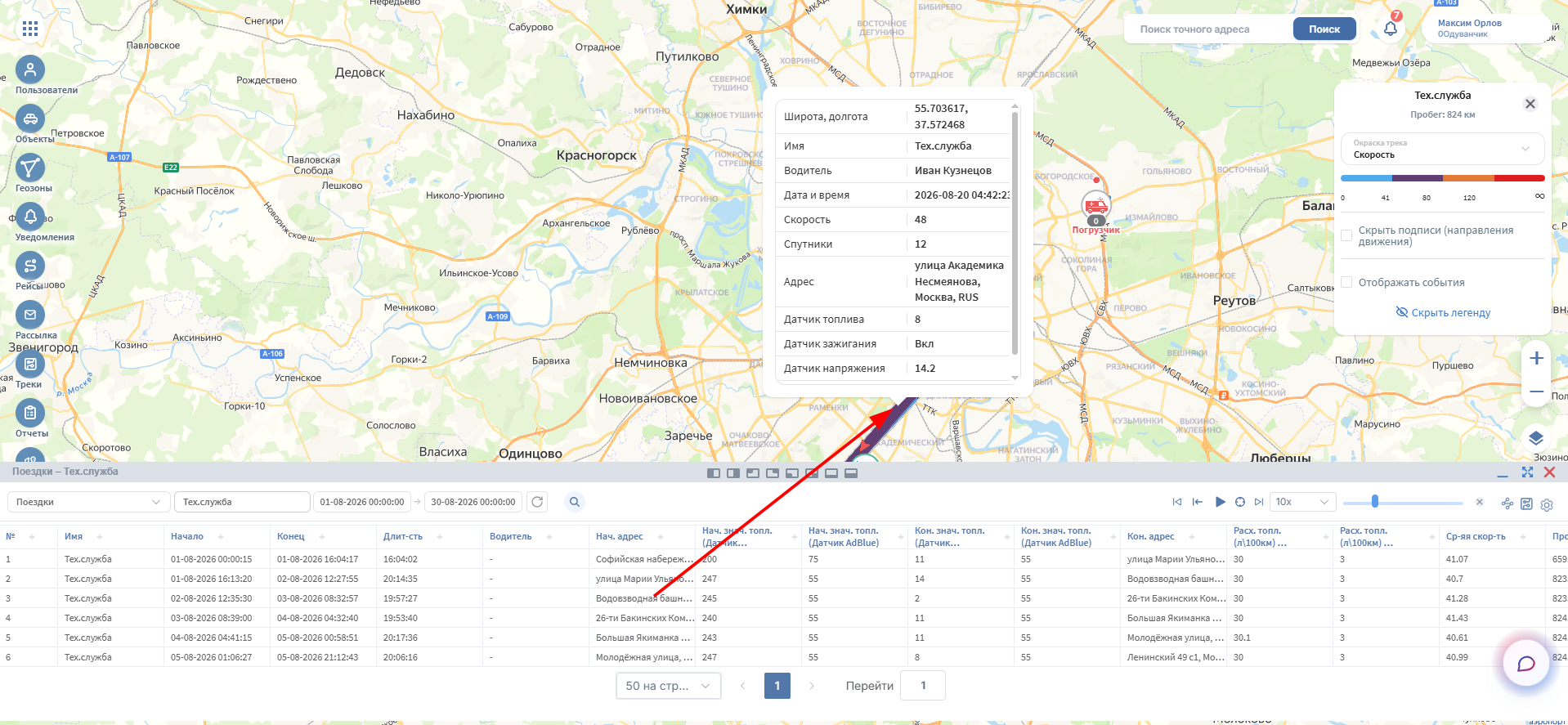Click the map layers icon
This screenshot has width=1568, height=725.
coord(1536,438)
